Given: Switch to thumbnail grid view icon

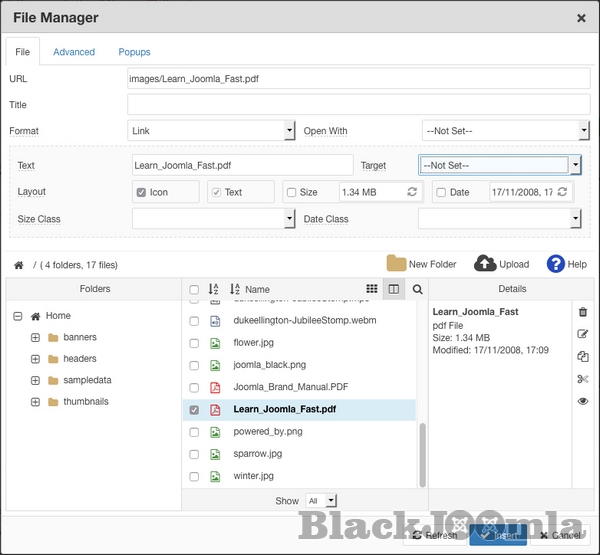Looking at the screenshot, I should (372, 289).
